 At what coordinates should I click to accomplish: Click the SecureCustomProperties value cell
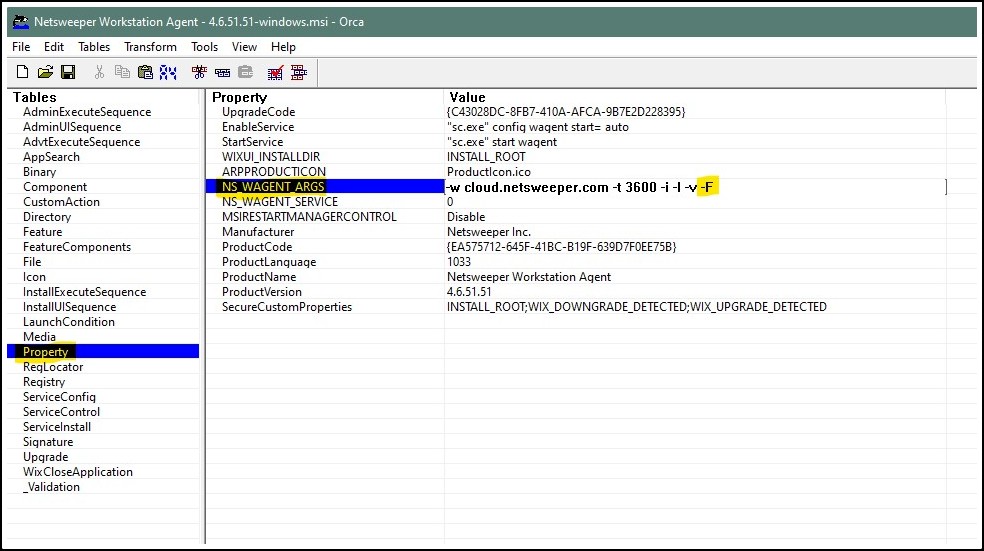[x=637, y=308]
